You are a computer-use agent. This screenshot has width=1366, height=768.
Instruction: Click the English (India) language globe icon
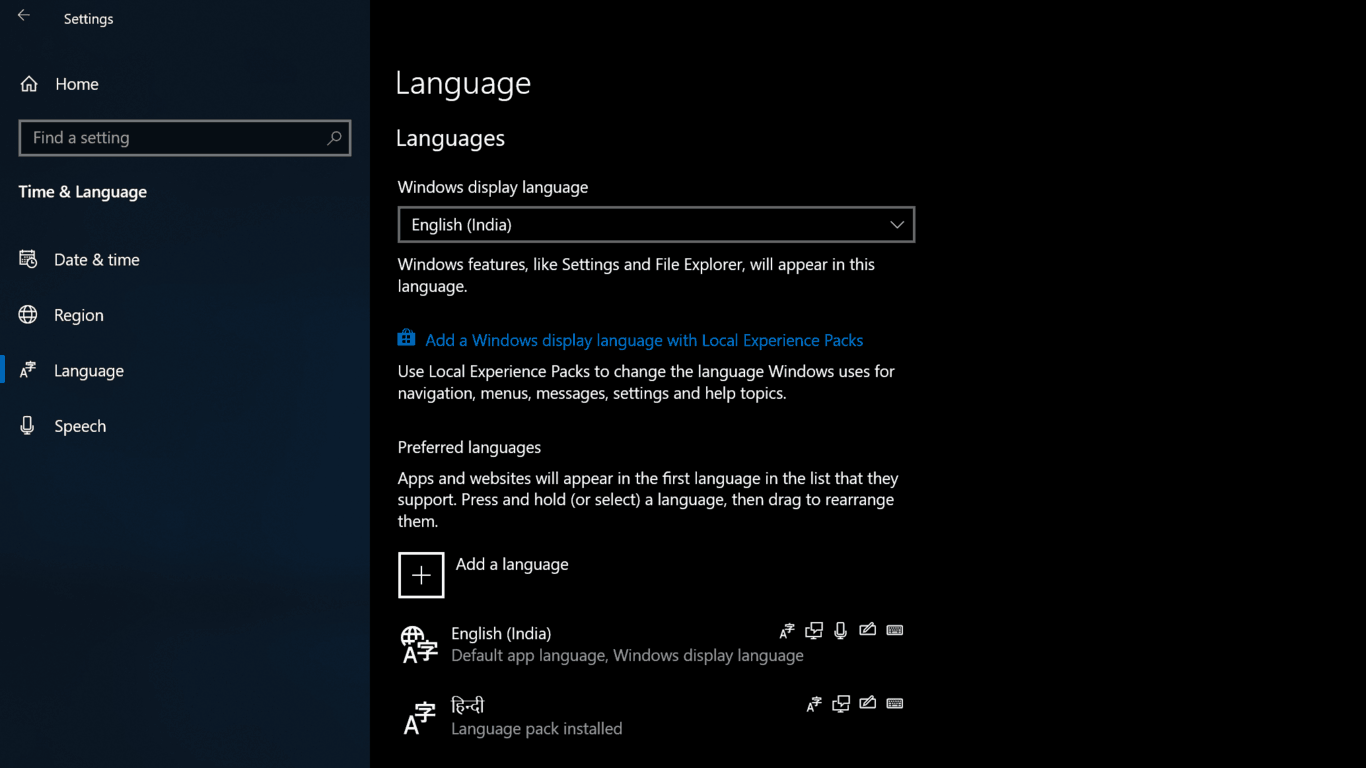click(x=419, y=645)
